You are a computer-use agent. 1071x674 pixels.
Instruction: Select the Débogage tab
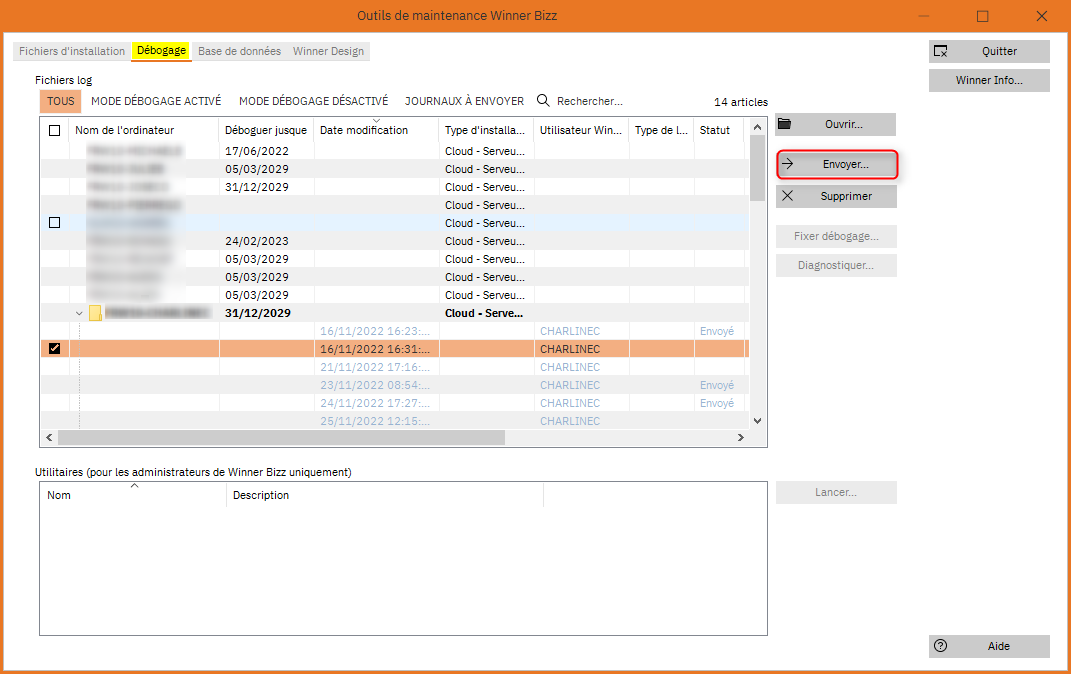click(161, 51)
